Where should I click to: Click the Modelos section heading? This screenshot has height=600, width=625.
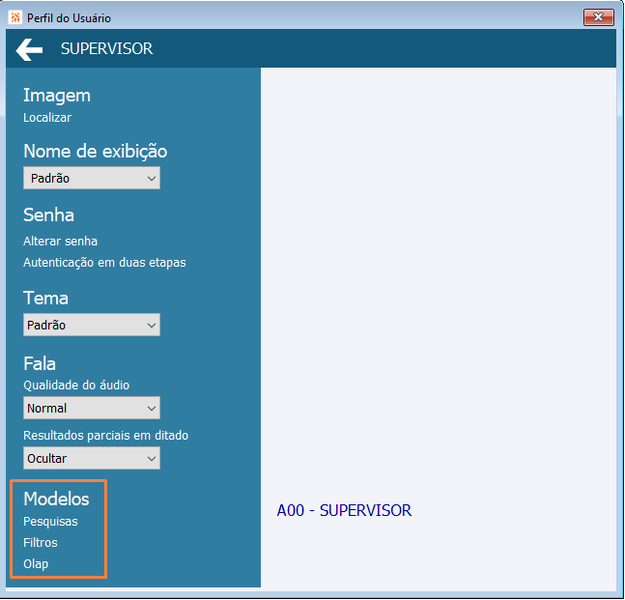pyautogui.click(x=56, y=499)
